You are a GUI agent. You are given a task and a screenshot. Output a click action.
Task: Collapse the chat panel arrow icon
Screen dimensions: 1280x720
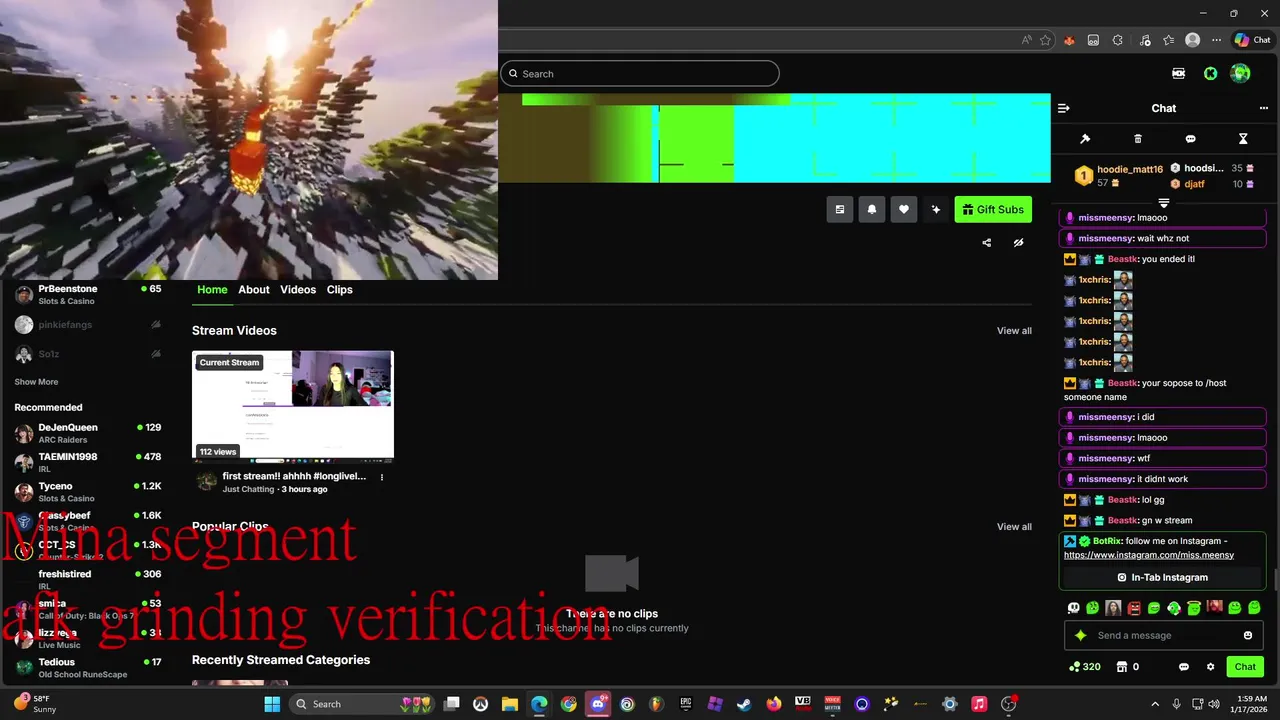[x=1064, y=108]
